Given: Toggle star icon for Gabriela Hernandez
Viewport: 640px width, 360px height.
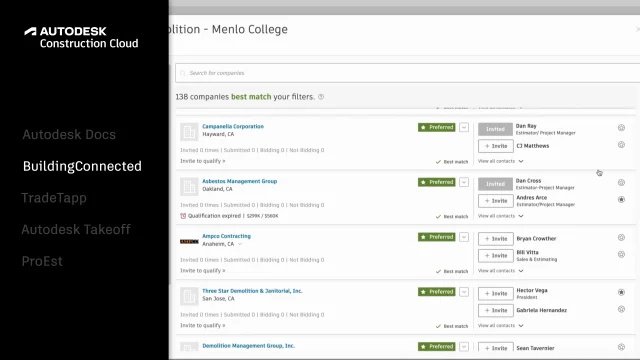Looking at the screenshot, I should coord(621,309).
